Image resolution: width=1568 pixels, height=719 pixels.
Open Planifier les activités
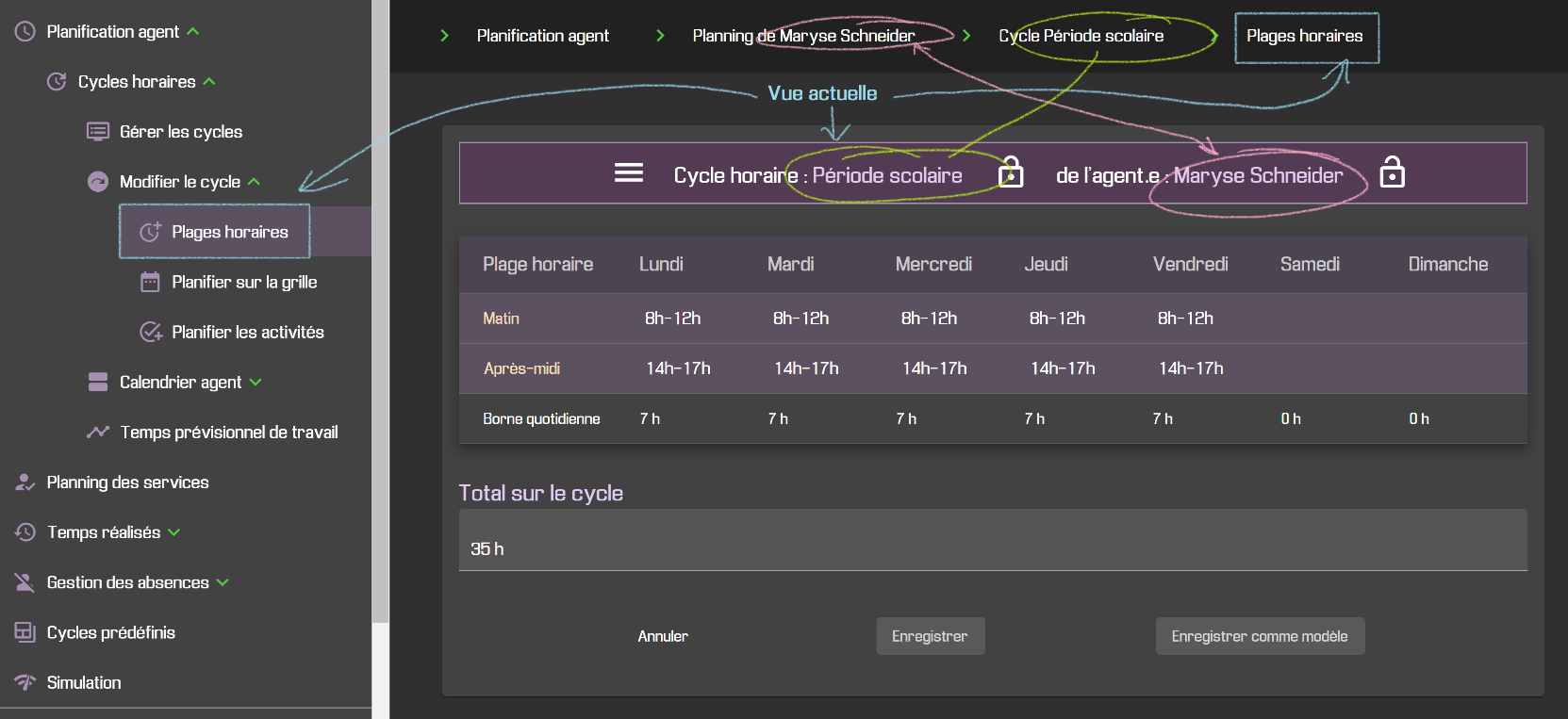click(x=248, y=332)
